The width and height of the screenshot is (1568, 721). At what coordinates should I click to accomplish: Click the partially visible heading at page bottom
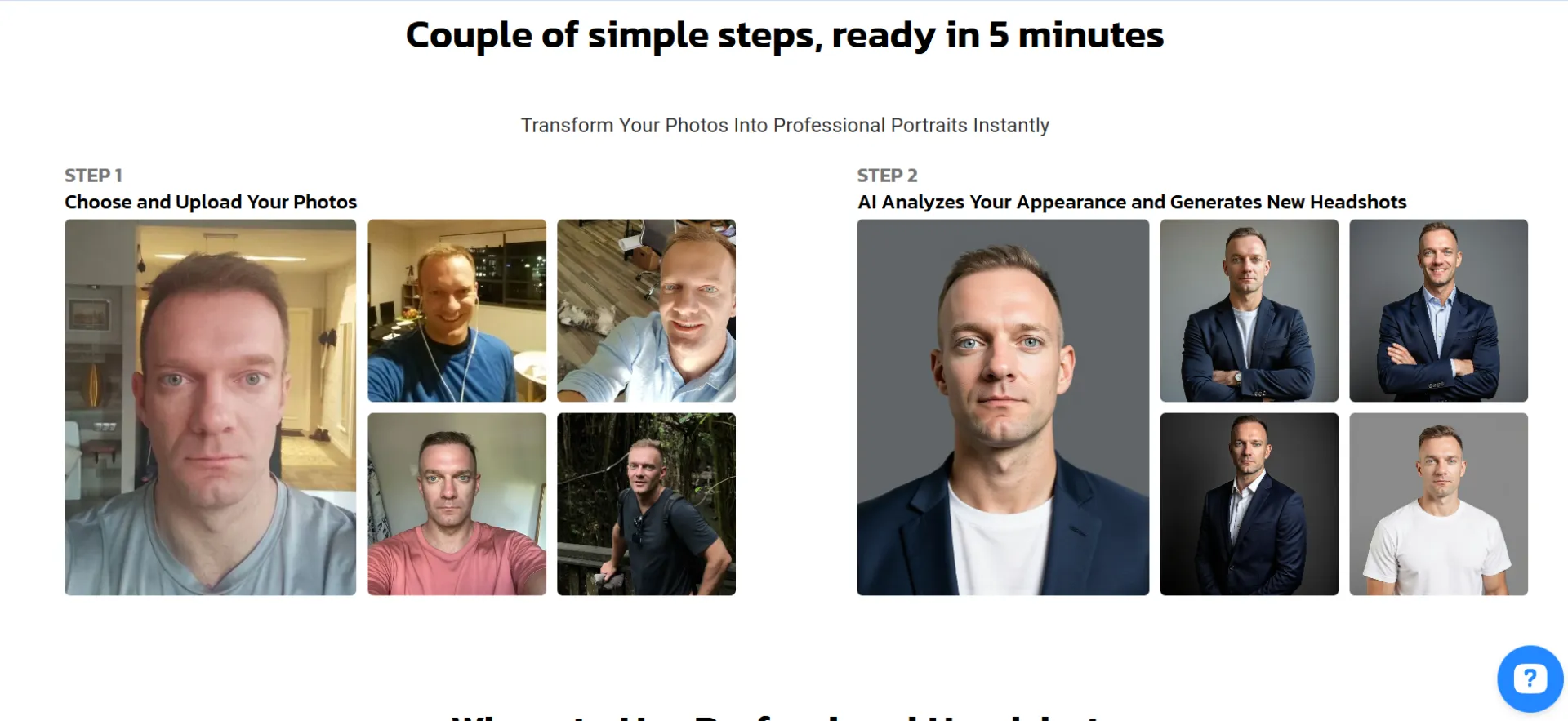pos(776,716)
